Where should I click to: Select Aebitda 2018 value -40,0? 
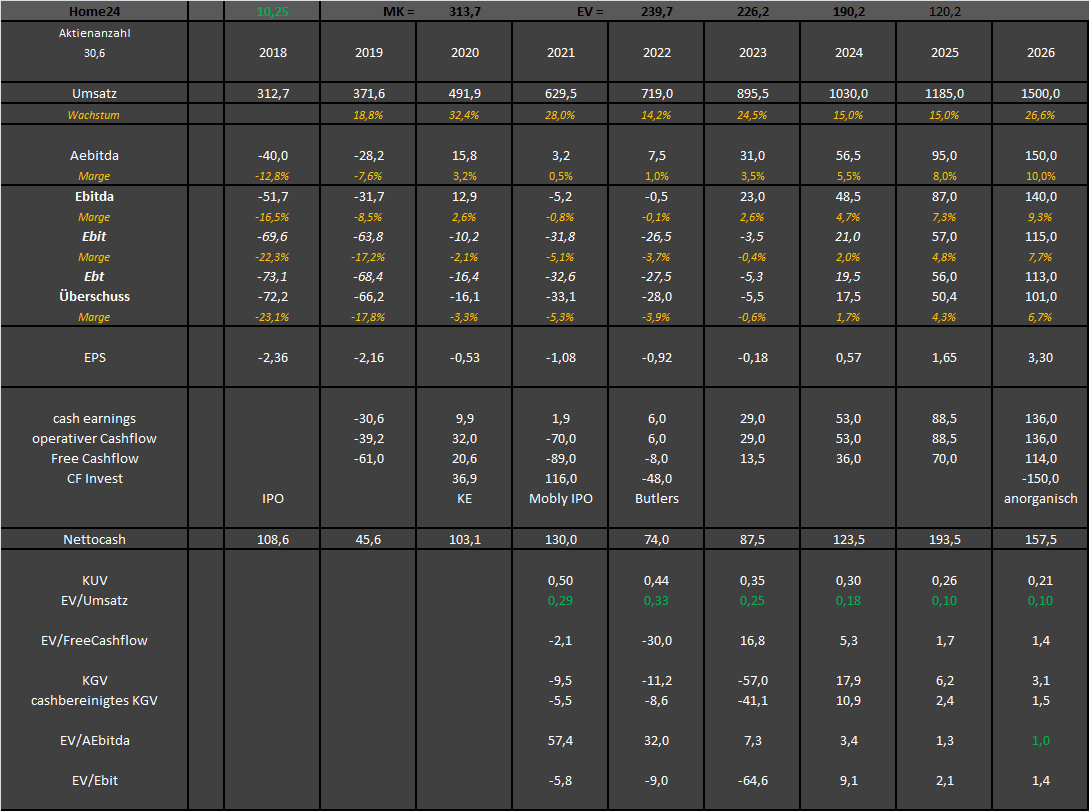[272, 156]
